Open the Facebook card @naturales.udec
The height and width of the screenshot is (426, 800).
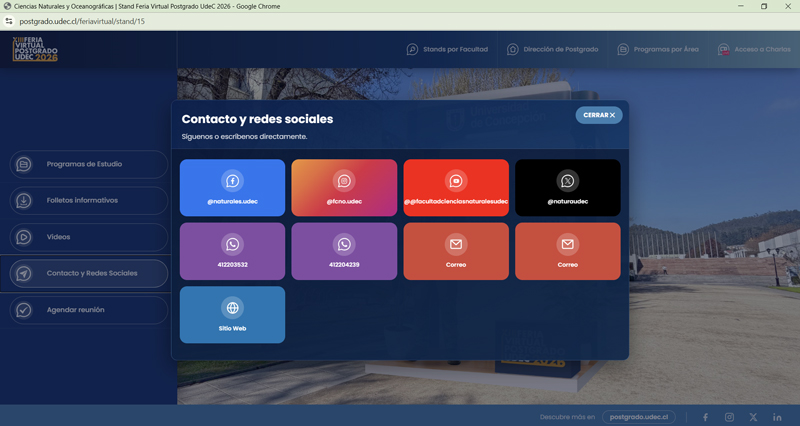coord(232,188)
